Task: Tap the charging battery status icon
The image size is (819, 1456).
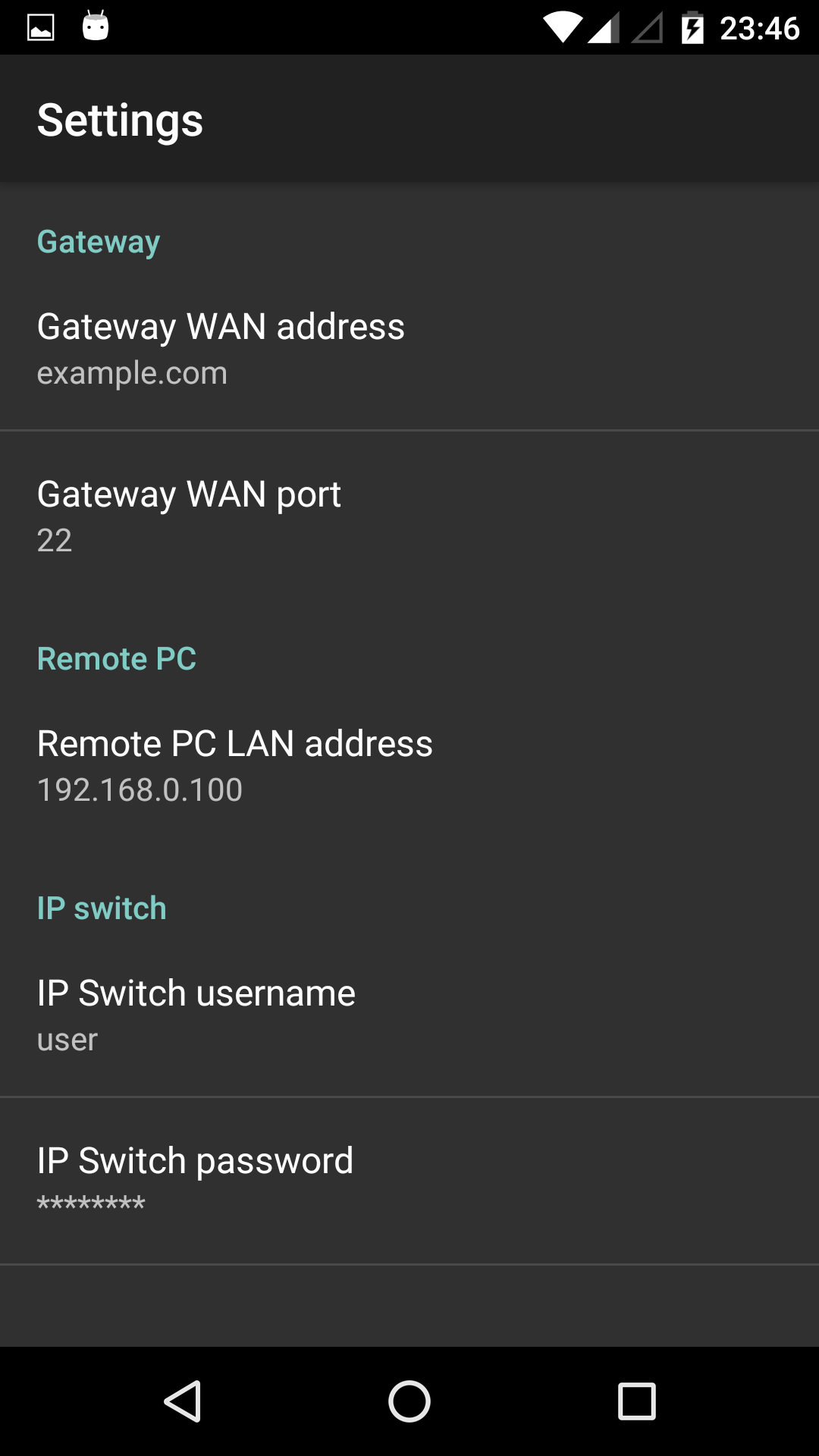Action: click(x=692, y=28)
